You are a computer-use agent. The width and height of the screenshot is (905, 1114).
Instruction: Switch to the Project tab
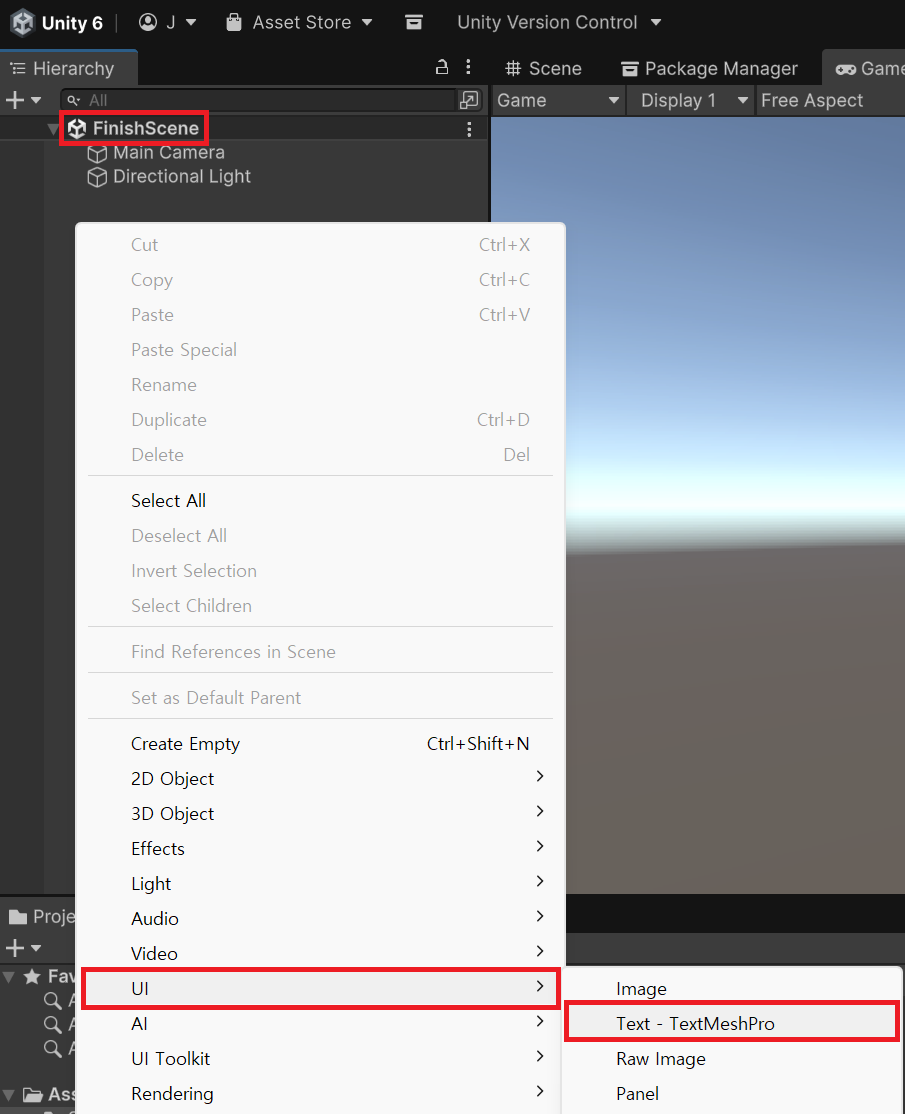[40, 916]
